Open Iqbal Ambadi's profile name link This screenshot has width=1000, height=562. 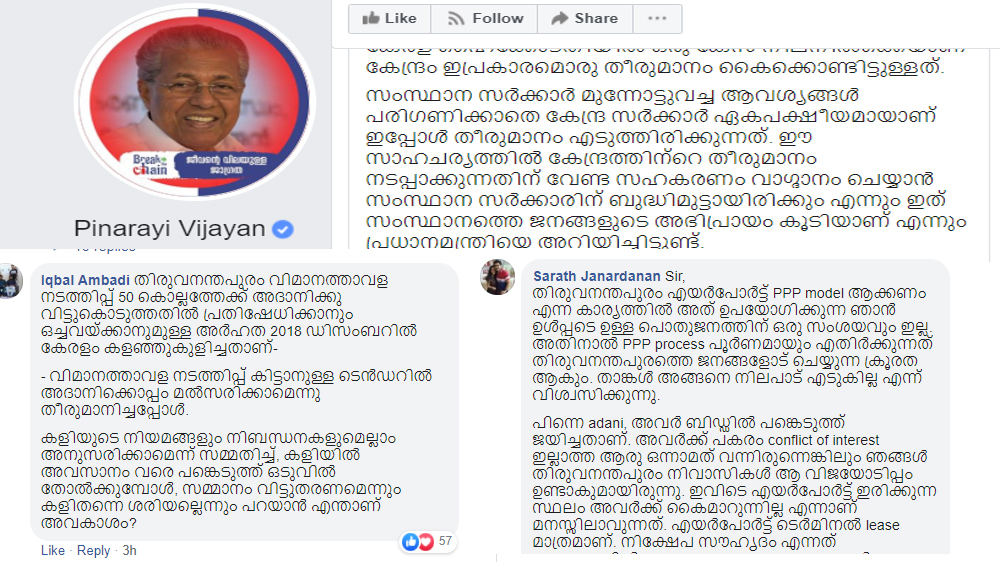(x=85, y=280)
